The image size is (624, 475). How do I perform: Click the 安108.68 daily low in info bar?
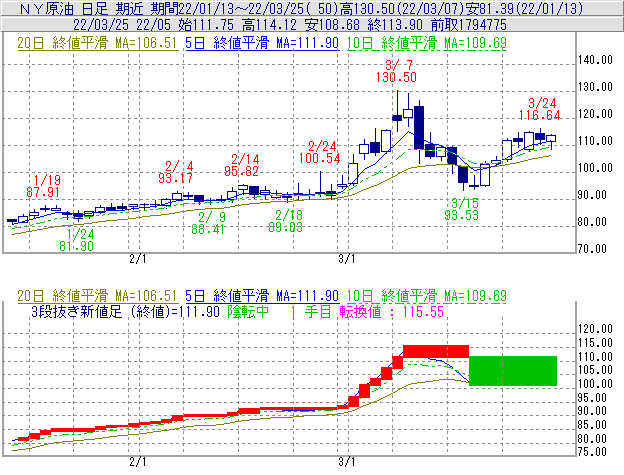332,25
